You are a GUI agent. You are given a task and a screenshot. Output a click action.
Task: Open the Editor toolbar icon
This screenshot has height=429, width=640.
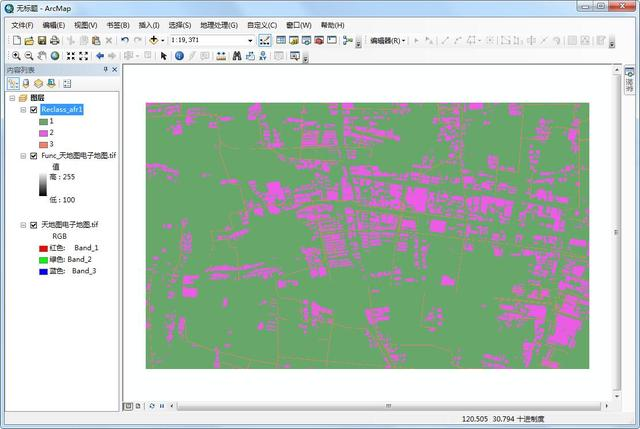point(264,40)
